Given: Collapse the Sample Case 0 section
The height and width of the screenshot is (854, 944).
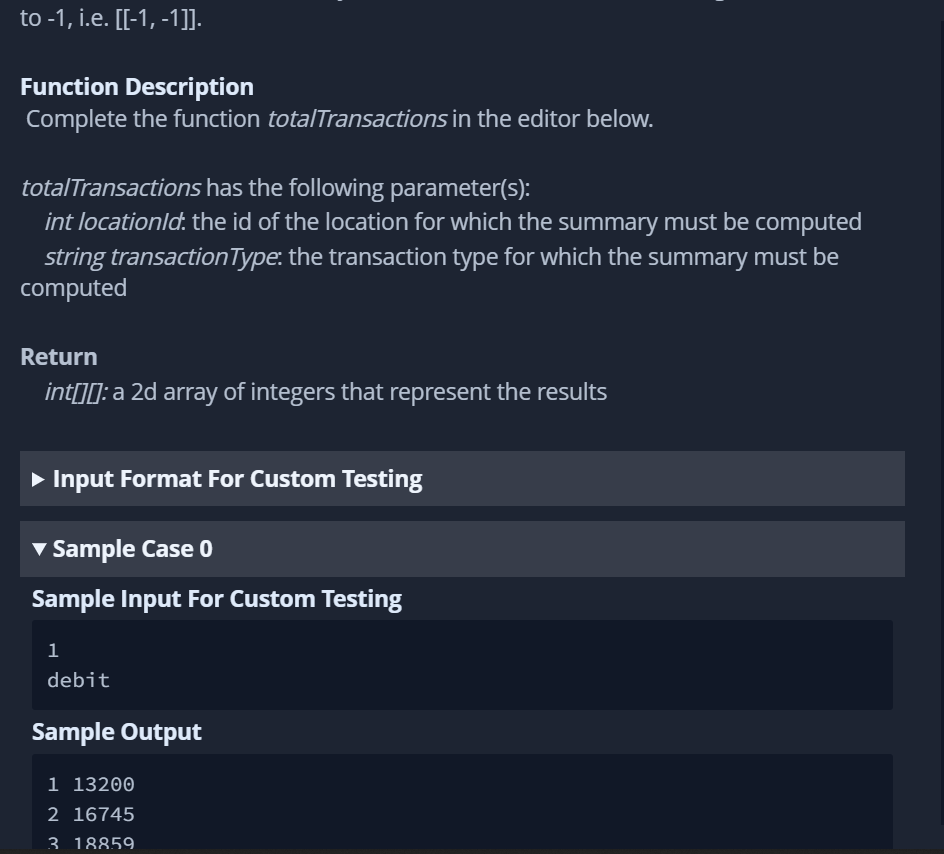Looking at the screenshot, I should (132, 549).
